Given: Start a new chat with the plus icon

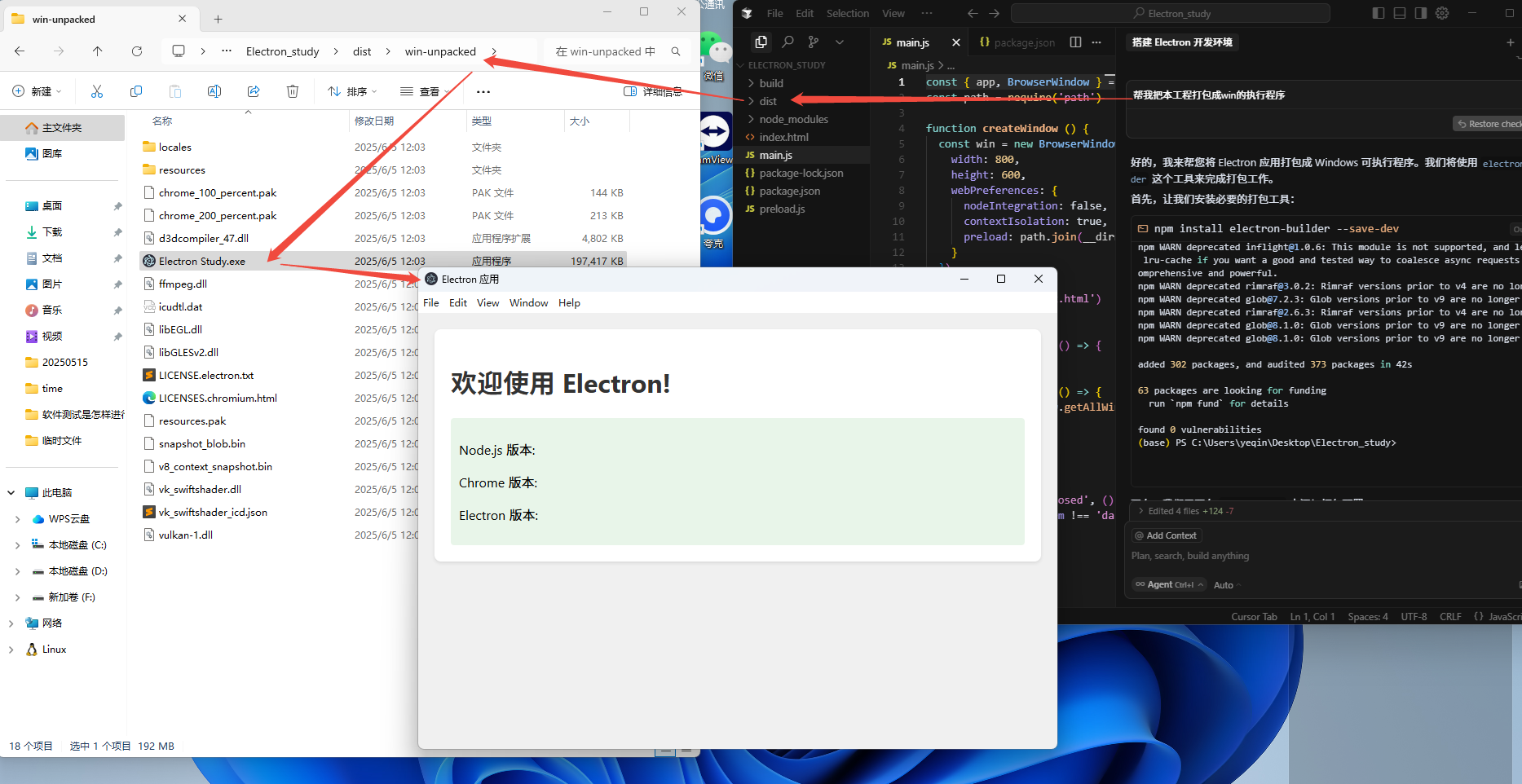Looking at the screenshot, I should pos(1510,42).
